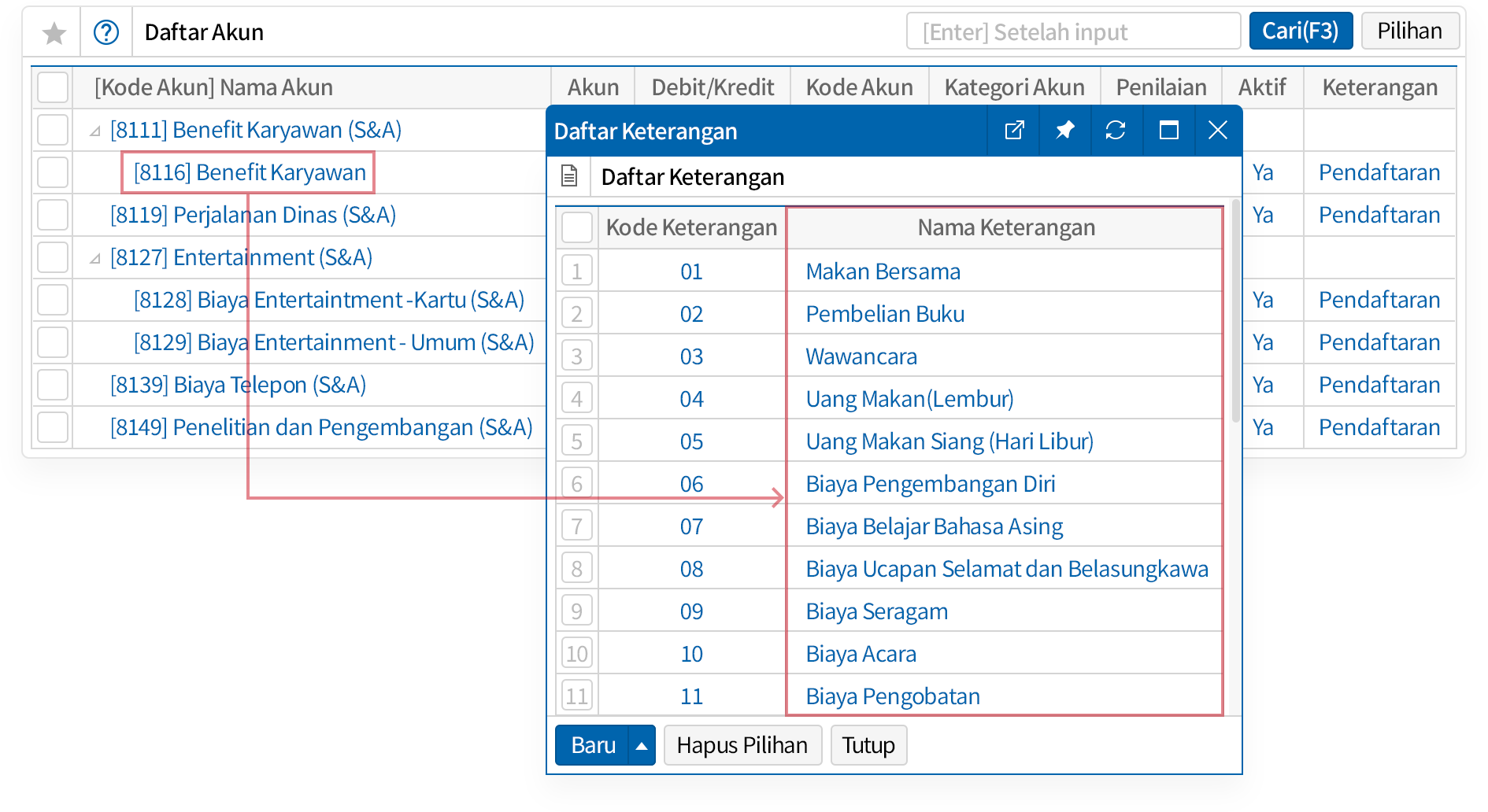Maximize the Daftar Keterangan popup
Image resolution: width=1488 pixels, height=812 pixels.
coord(1168,131)
